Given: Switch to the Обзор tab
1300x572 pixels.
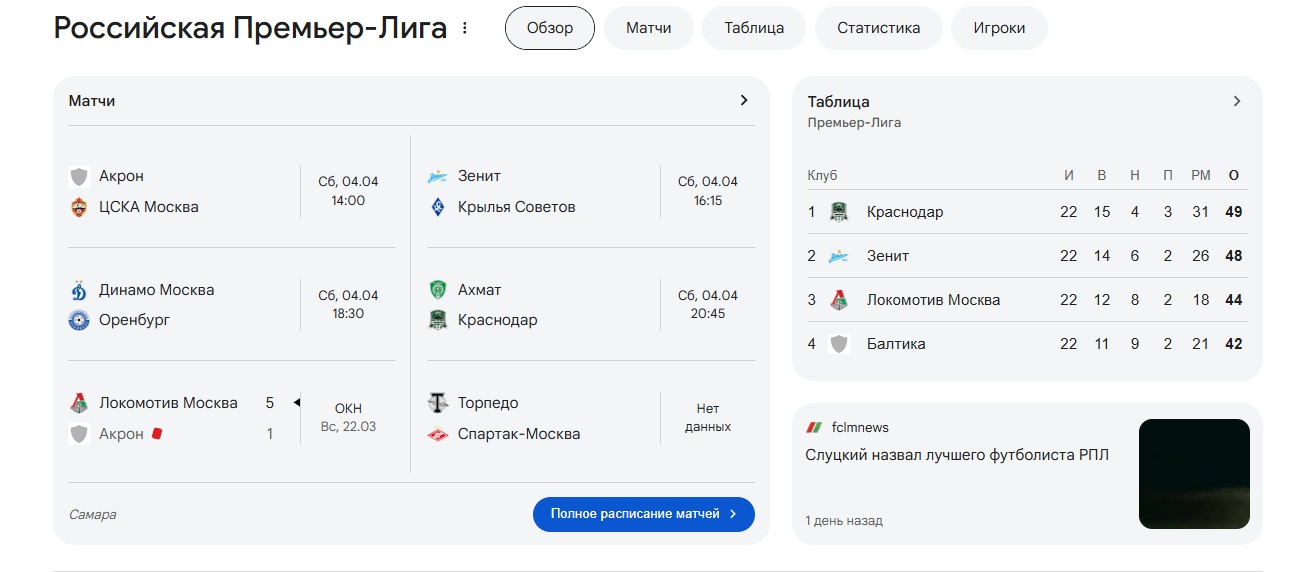Looking at the screenshot, I should (550, 28).
